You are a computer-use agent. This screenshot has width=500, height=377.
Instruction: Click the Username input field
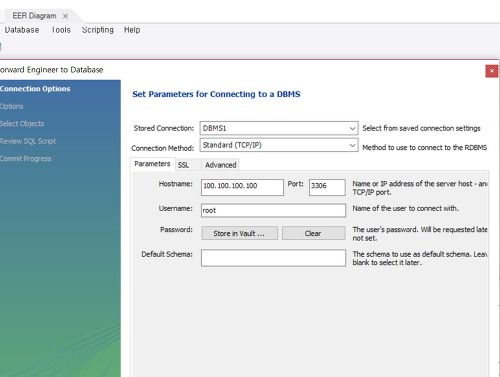[273, 211]
